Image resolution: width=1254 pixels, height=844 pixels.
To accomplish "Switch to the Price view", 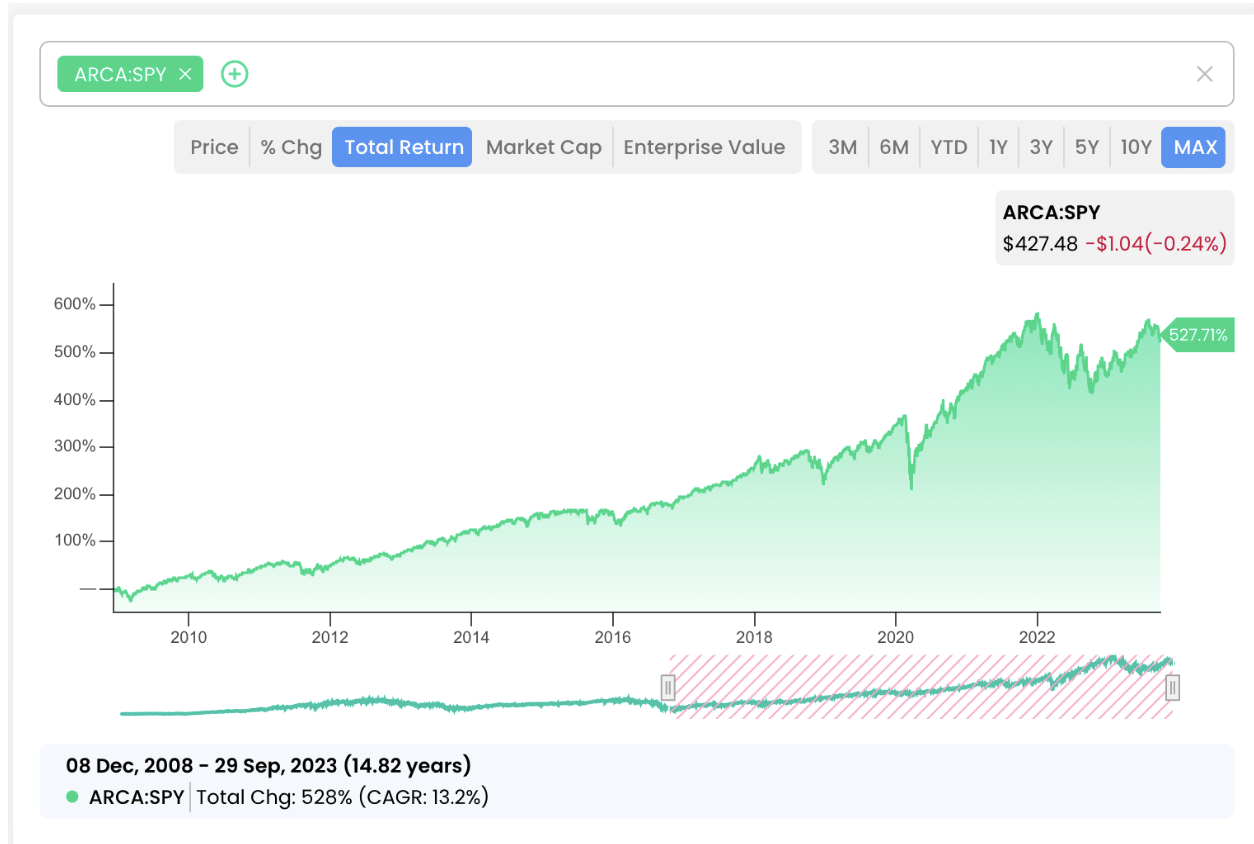I will point(214,147).
